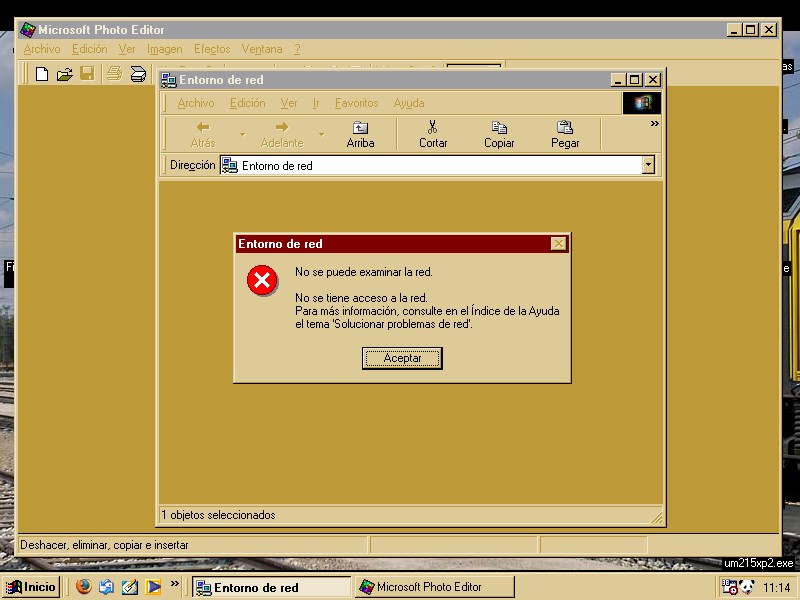Image resolution: width=800 pixels, height=600 pixels.
Task: Expand the Dirección address dropdown
Action: click(x=648, y=165)
